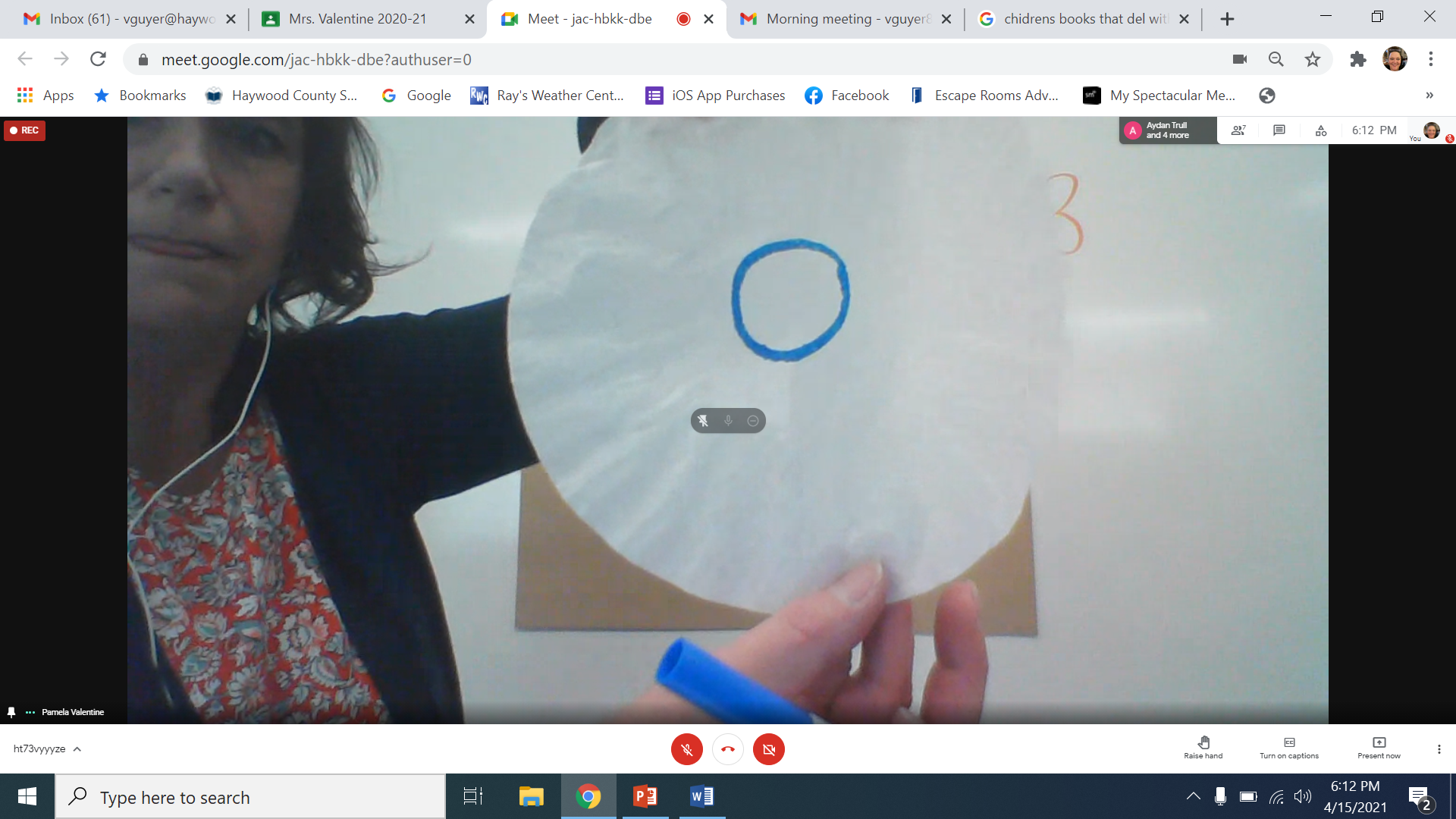Click remove participant icon in video overlay

753,421
